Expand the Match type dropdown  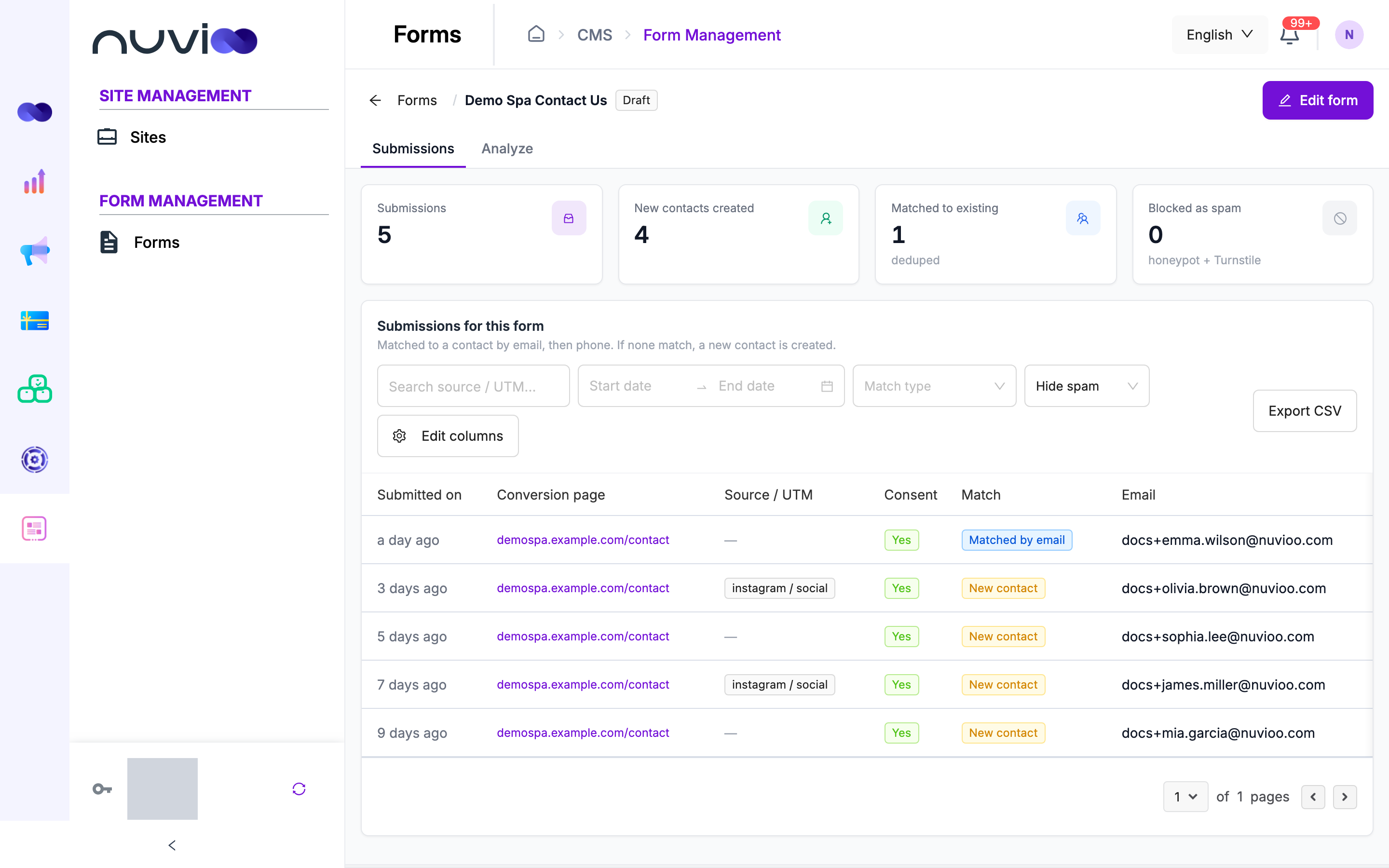pyautogui.click(x=934, y=386)
